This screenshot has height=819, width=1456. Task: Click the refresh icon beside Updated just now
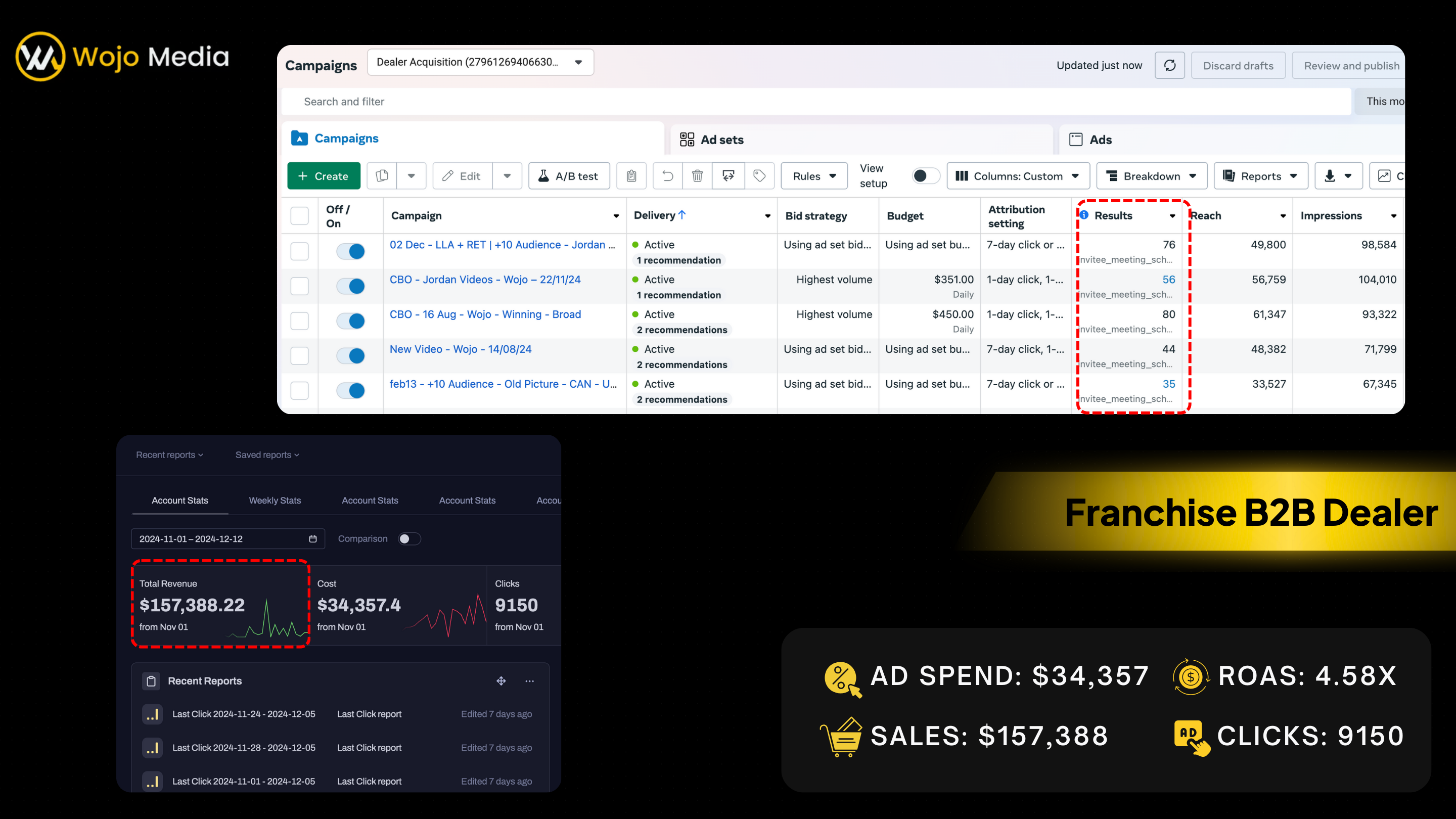(1169, 66)
